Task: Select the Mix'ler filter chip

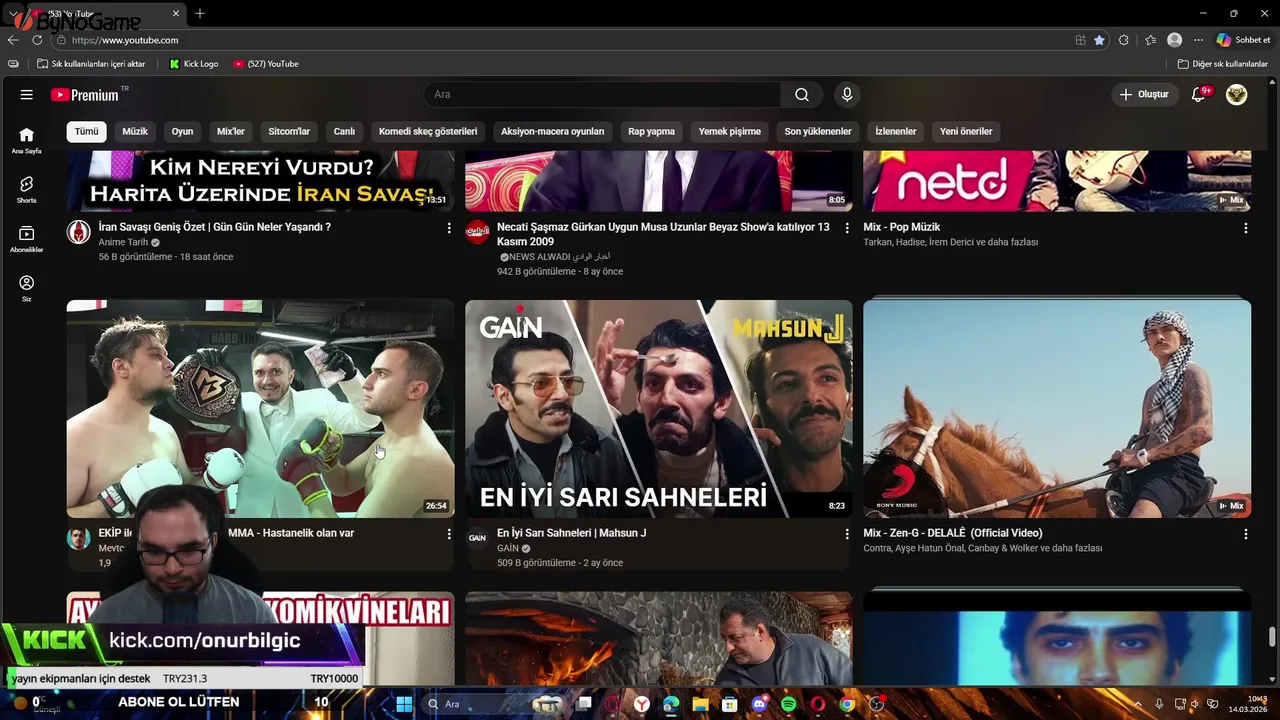Action: tap(231, 131)
